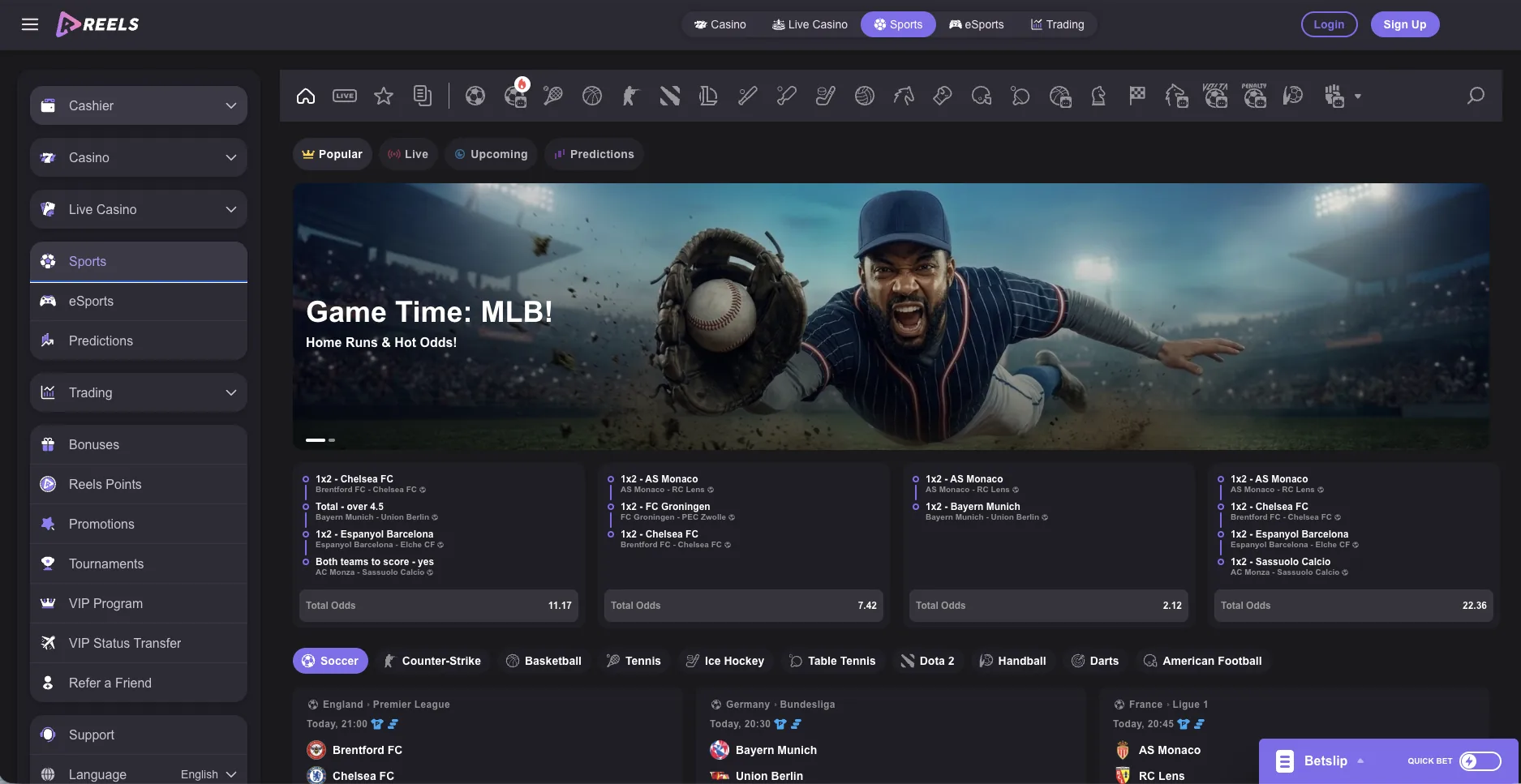The image size is (1521, 784).
Task: Select the boxing glove icon
Action: 943,96
